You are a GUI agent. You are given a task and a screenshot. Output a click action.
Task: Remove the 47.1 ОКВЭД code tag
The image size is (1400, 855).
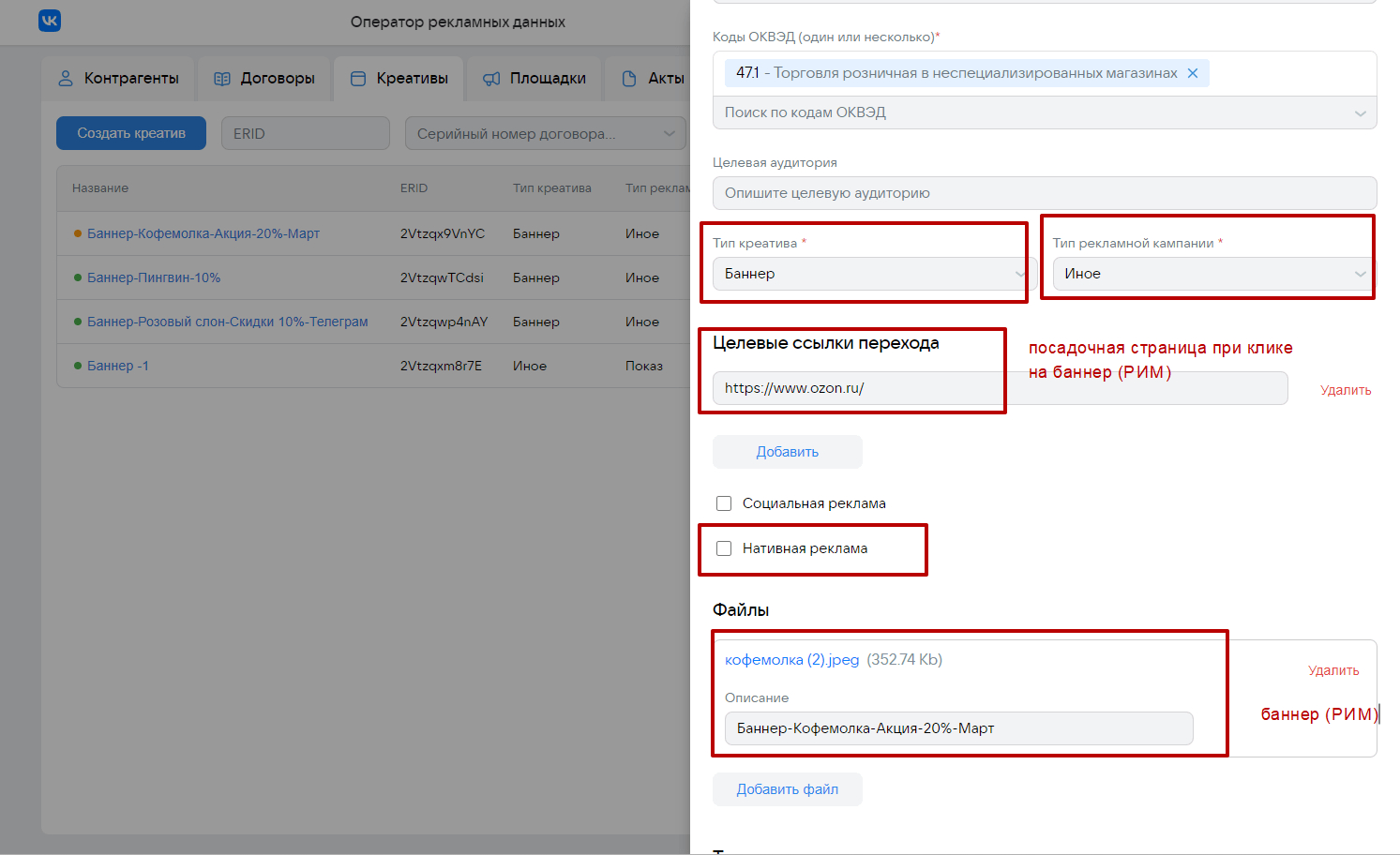pos(1193,73)
